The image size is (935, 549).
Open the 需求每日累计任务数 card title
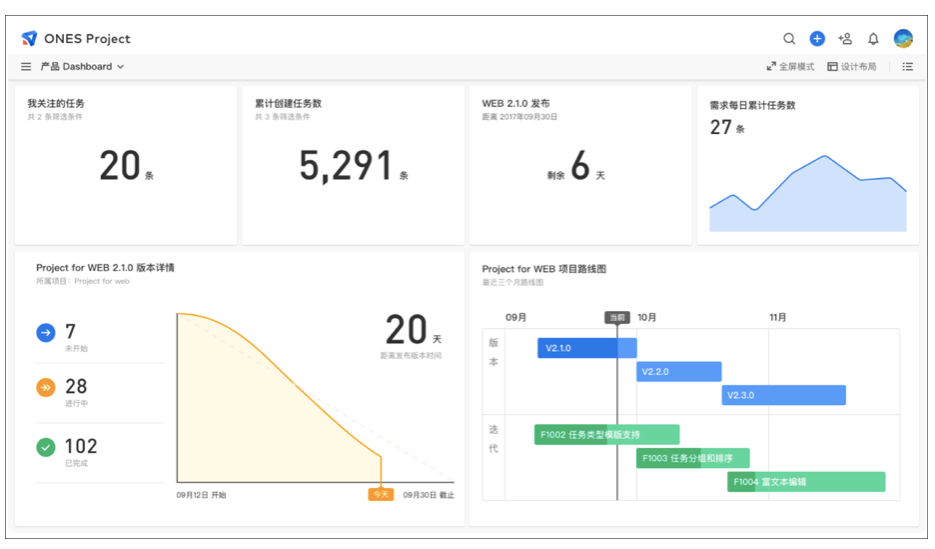[x=753, y=105]
